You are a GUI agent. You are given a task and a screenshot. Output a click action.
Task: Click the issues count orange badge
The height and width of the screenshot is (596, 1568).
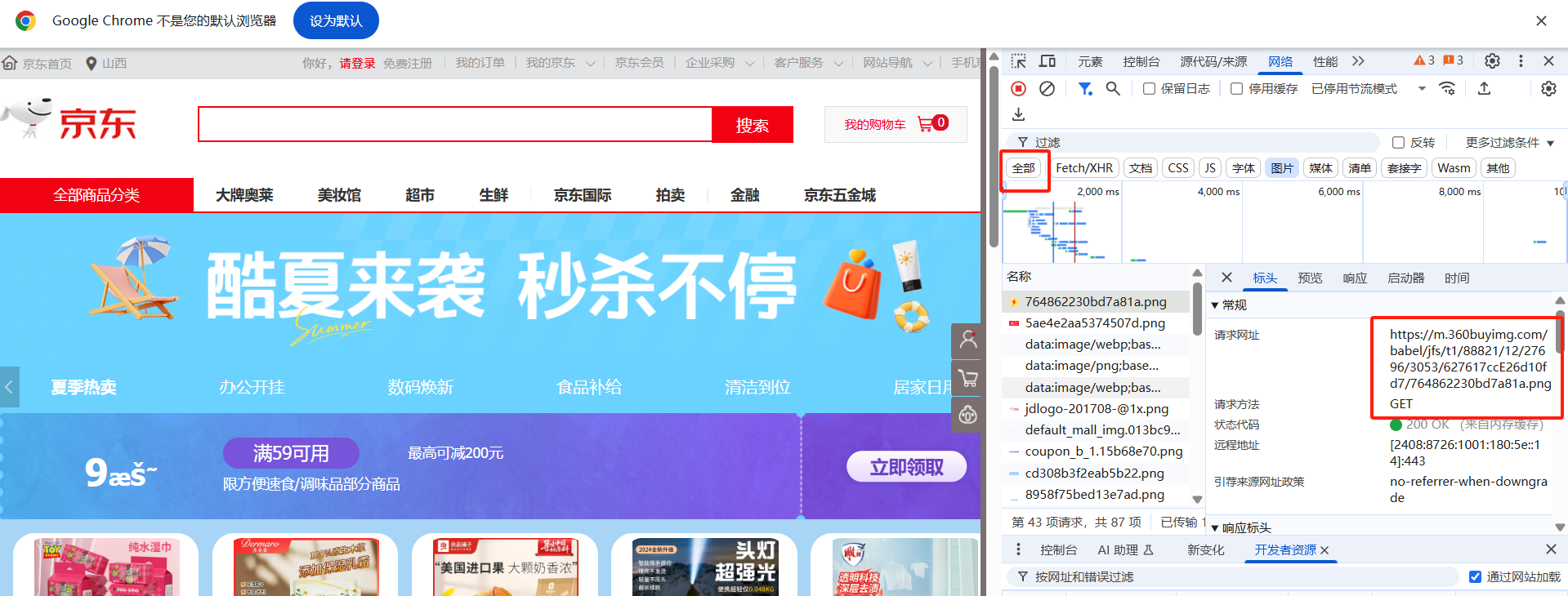[x=1453, y=60]
